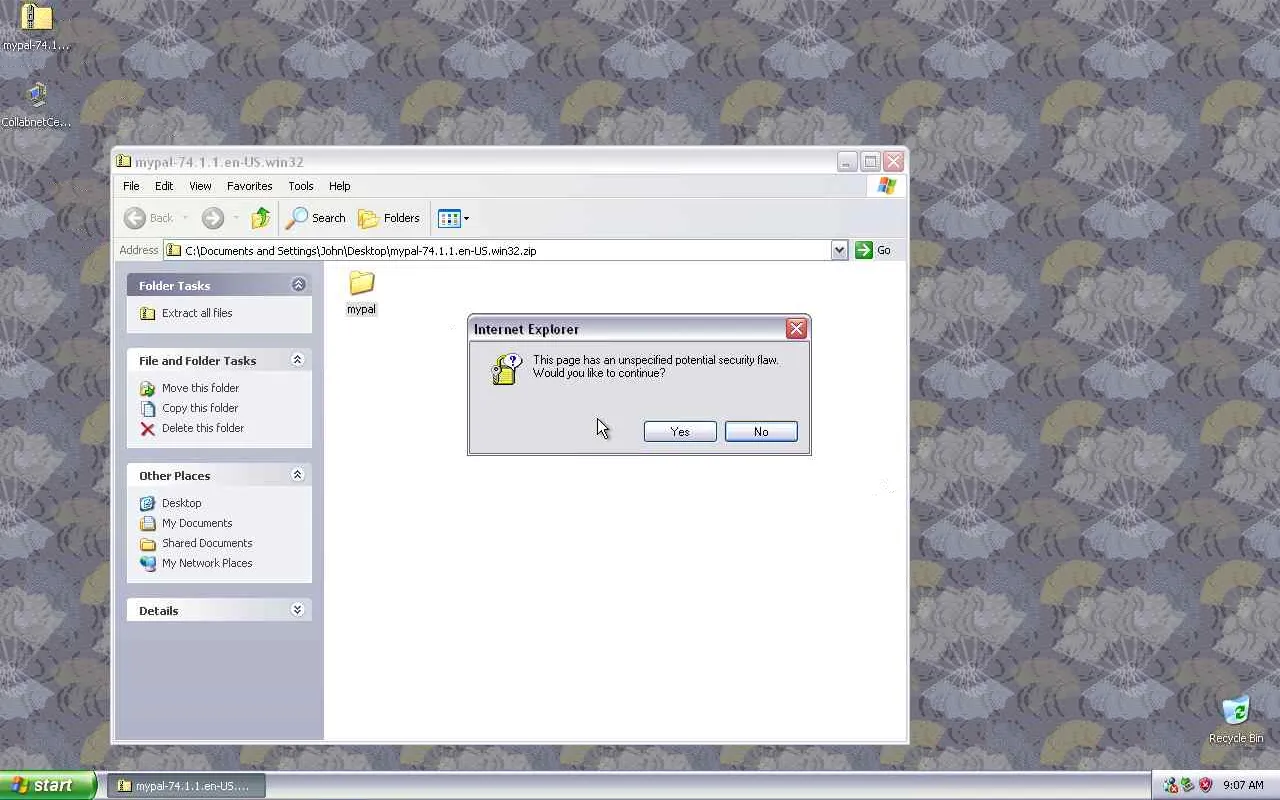The height and width of the screenshot is (800, 1280).
Task: Click the first system tray network icon
Action: [x=1170, y=786]
